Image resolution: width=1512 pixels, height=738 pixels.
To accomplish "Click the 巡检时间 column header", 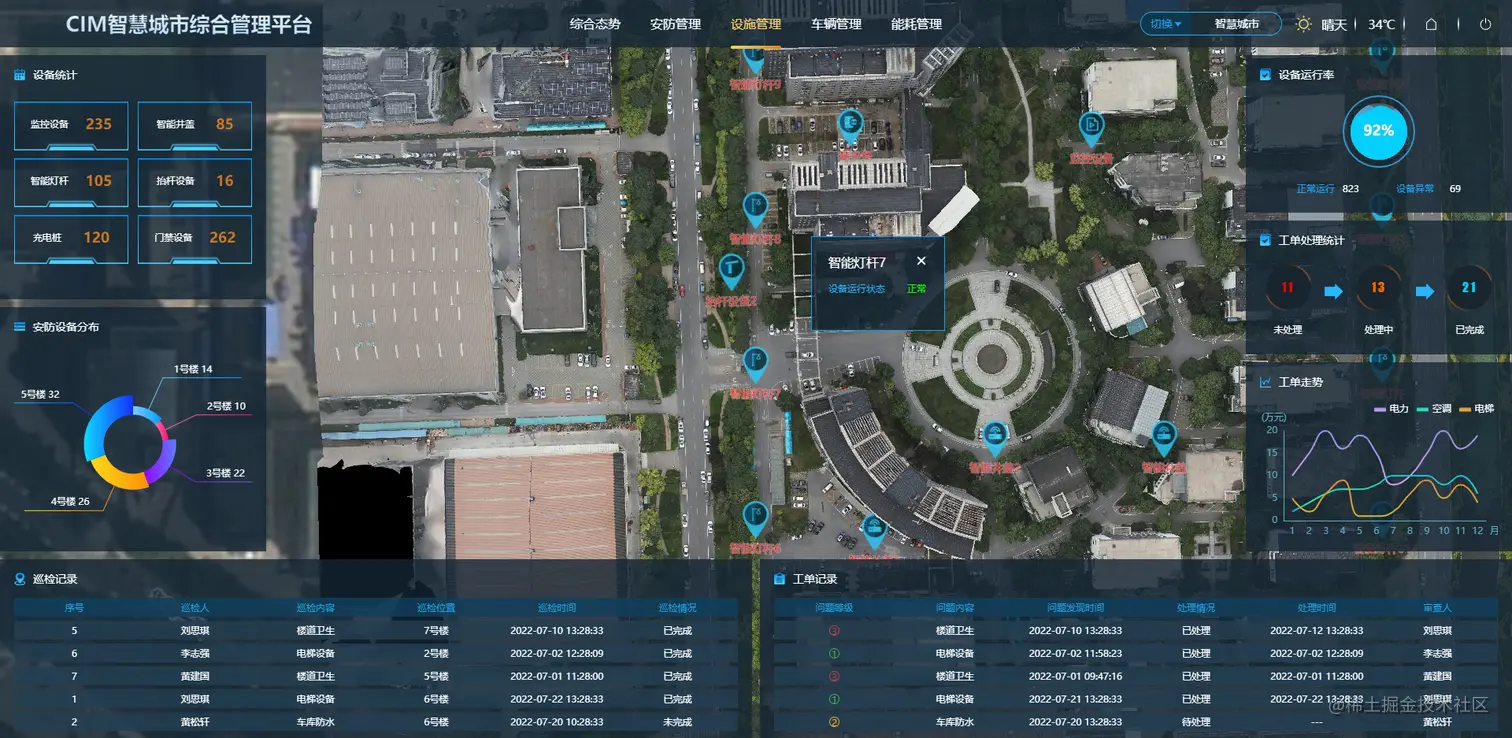I will 556,607.
